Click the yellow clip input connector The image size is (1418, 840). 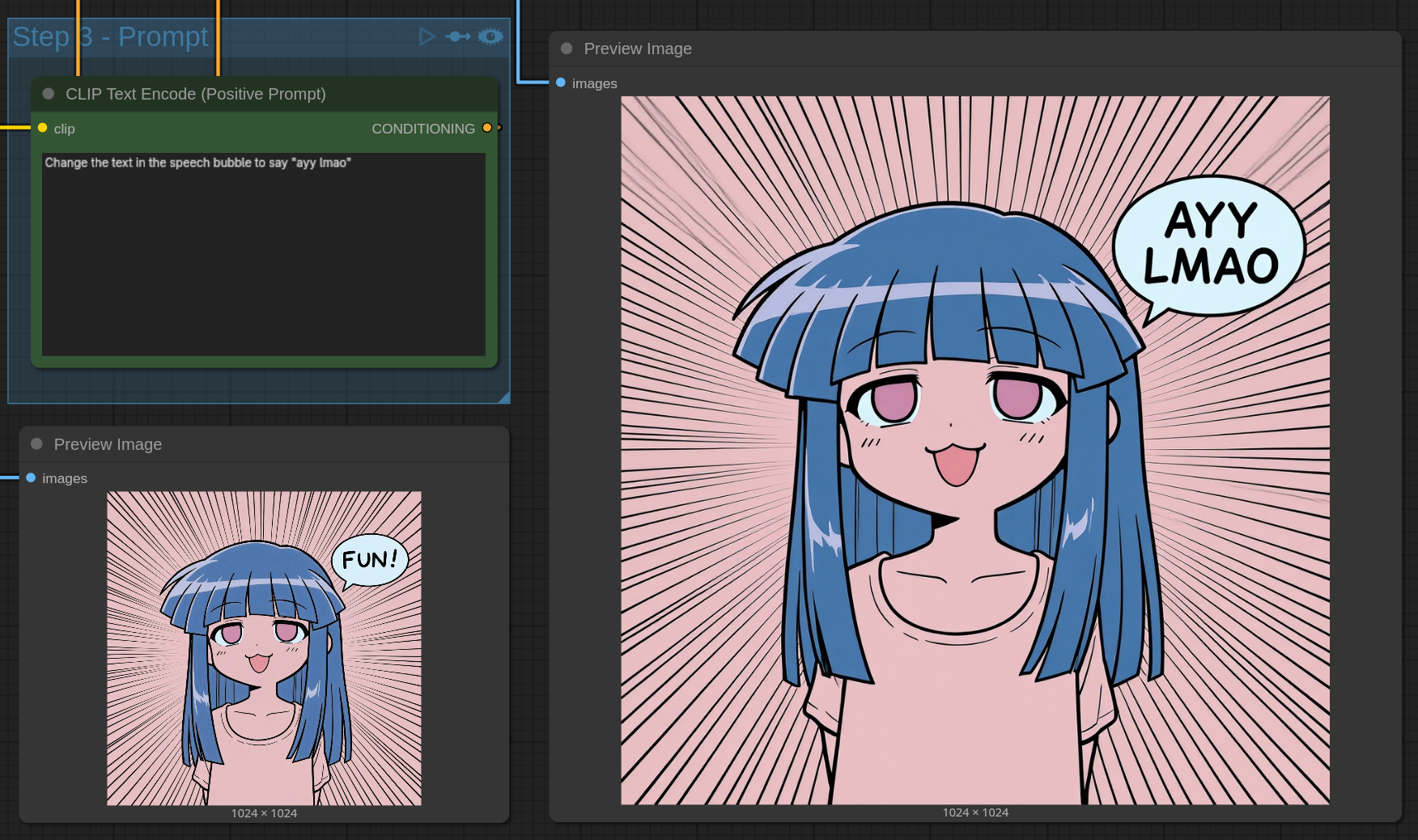point(43,128)
